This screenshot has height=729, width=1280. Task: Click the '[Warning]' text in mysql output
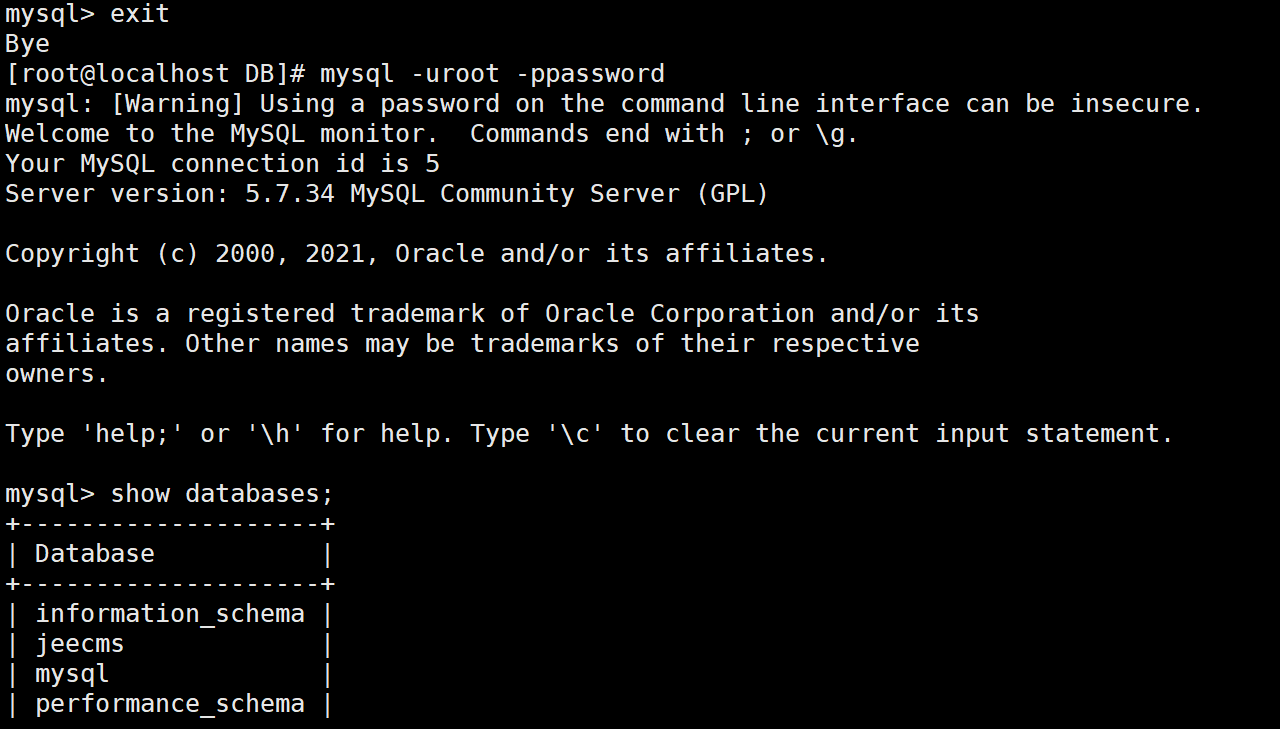177,104
